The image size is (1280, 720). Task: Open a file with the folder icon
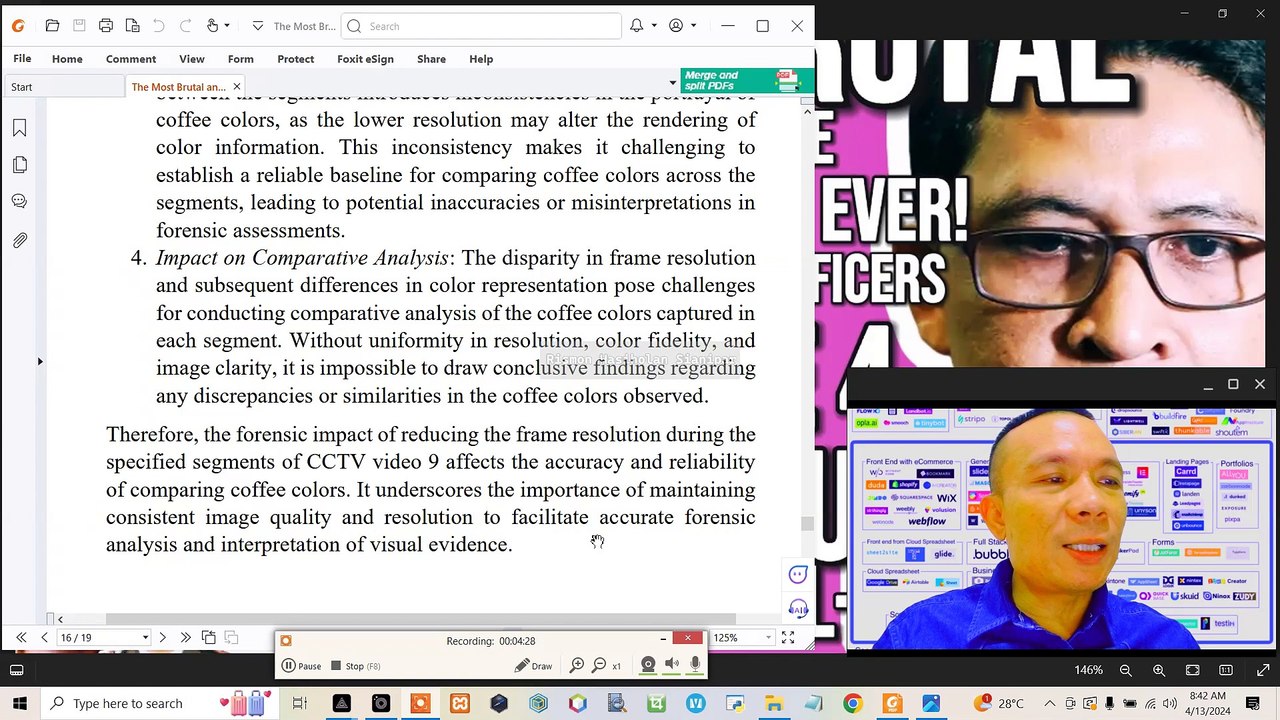[x=52, y=26]
